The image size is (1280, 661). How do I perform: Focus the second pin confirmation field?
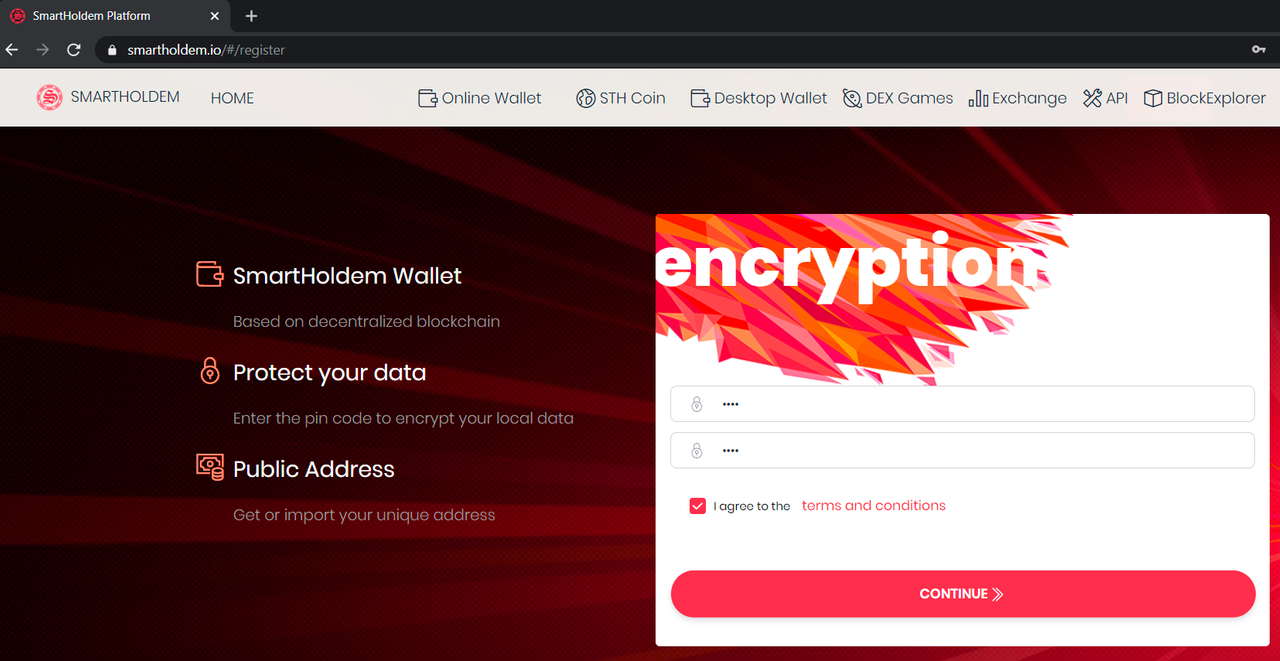962,450
